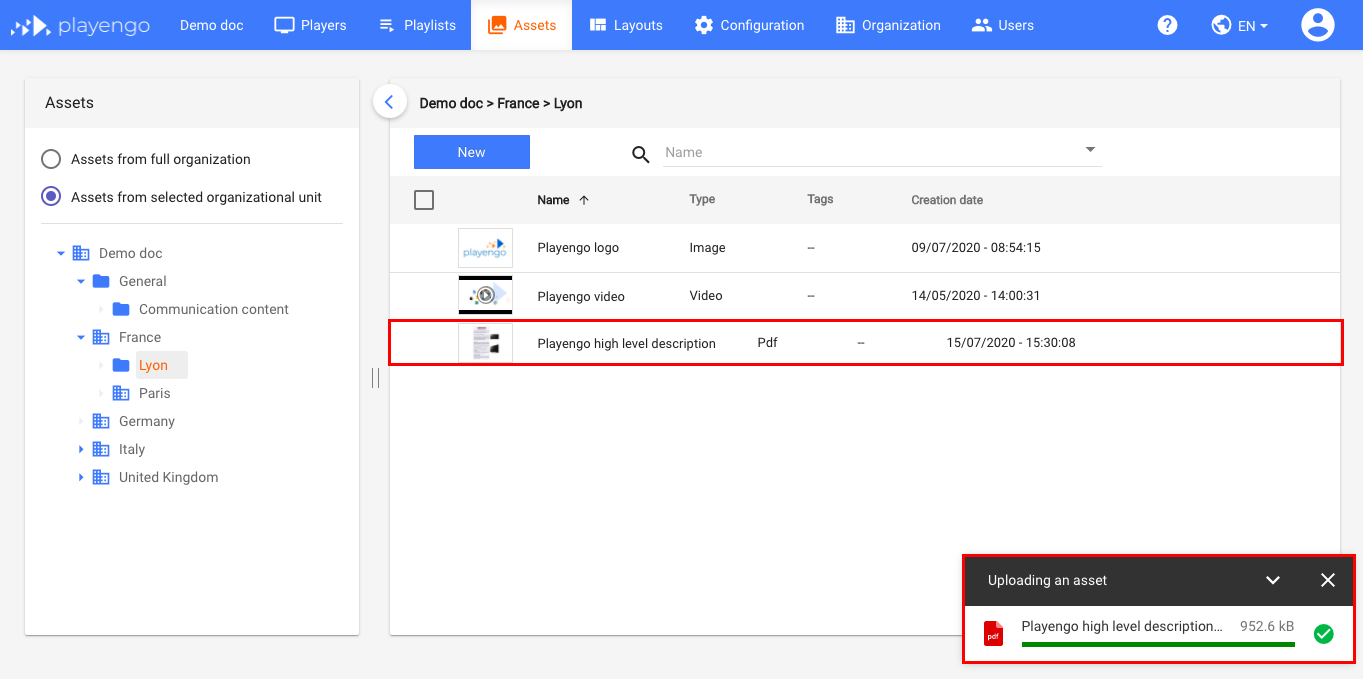The height and width of the screenshot is (679, 1363).
Task: Collapse the assets side panel with the back arrow
Action: click(389, 102)
